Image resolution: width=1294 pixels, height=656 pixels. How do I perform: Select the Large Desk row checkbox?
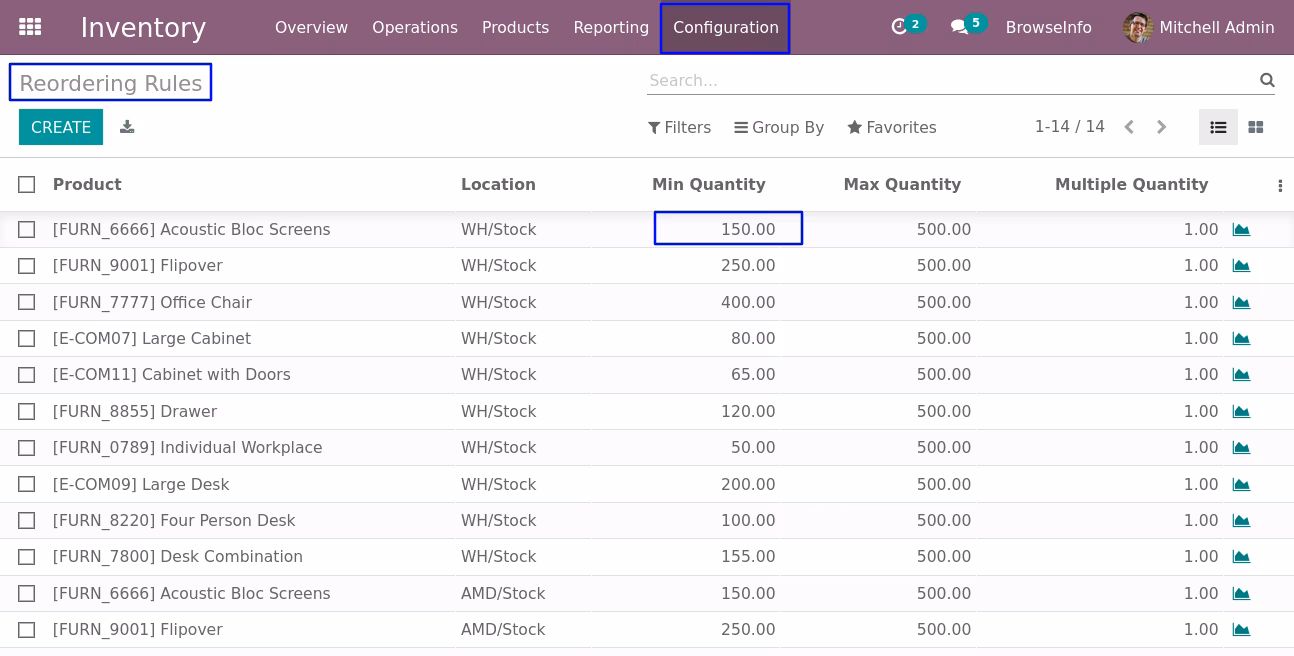(27, 484)
